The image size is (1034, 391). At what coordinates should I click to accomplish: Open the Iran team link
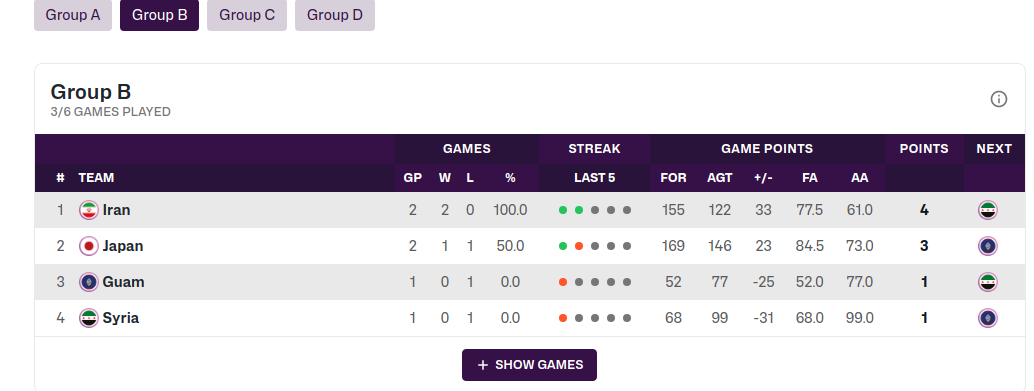116,210
